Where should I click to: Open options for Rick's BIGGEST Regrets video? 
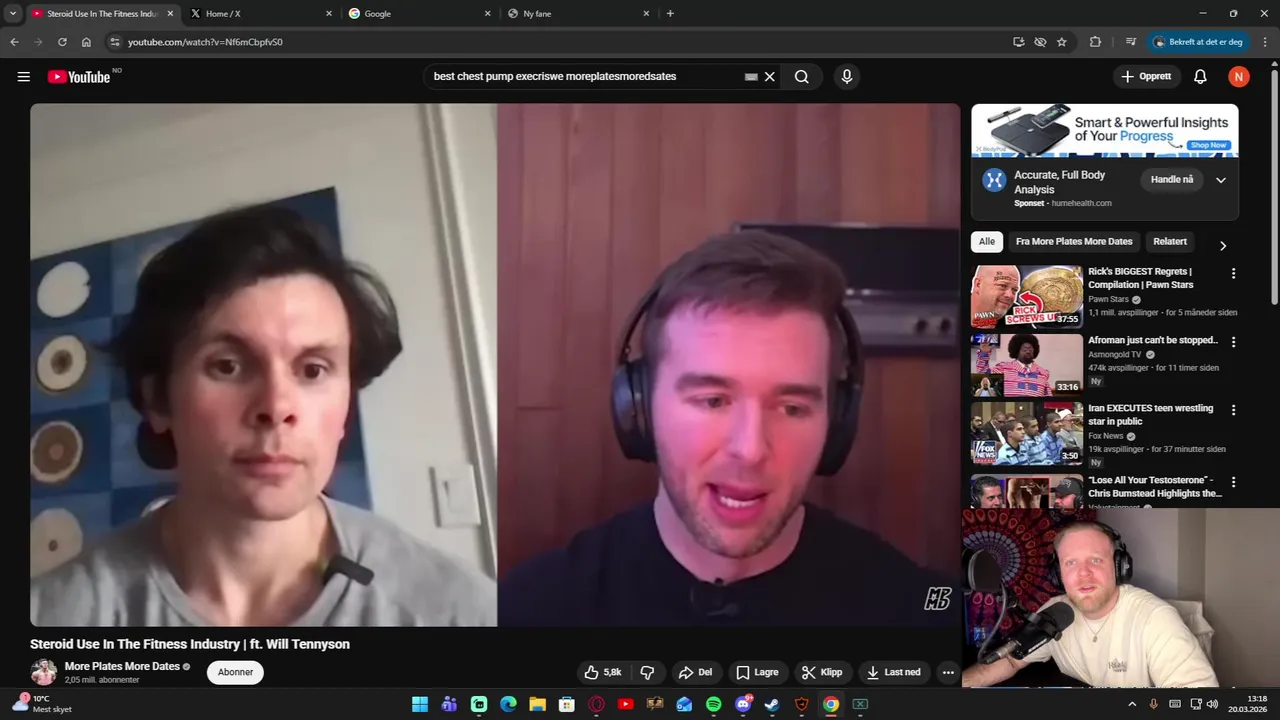point(1233,273)
